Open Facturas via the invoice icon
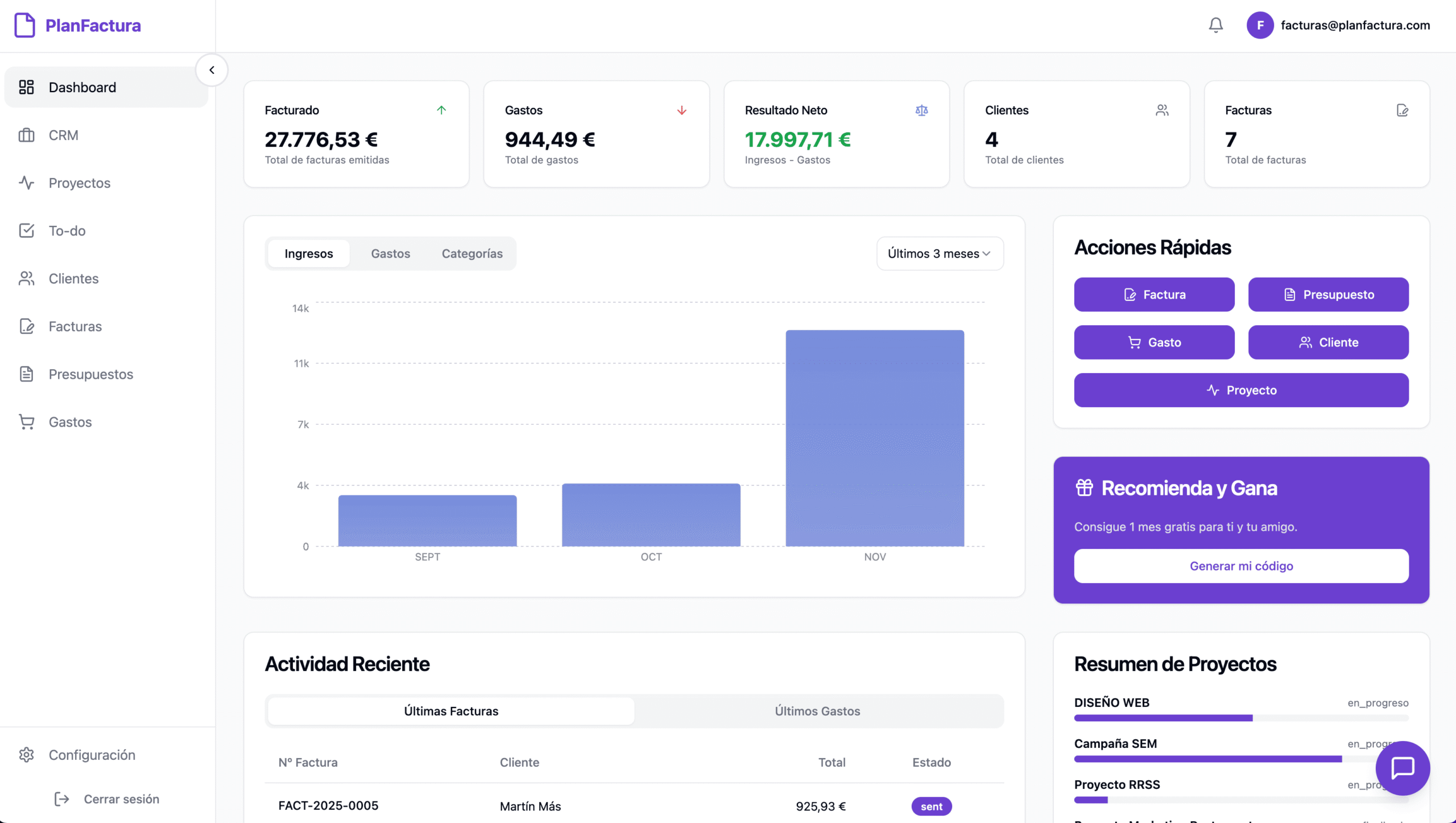 (x=27, y=326)
